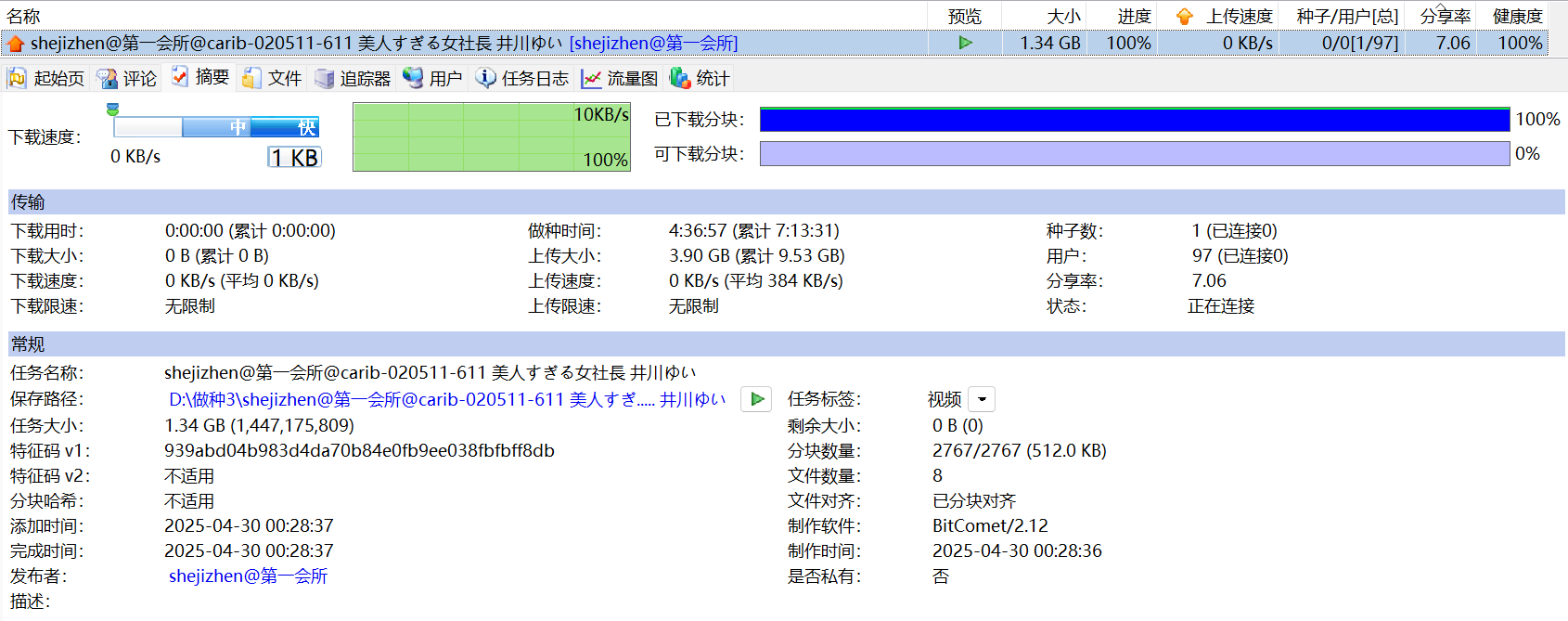The image size is (1568, 621).
Task: Click the BitComet/2.12 creator value
Action: click(990, 525)
